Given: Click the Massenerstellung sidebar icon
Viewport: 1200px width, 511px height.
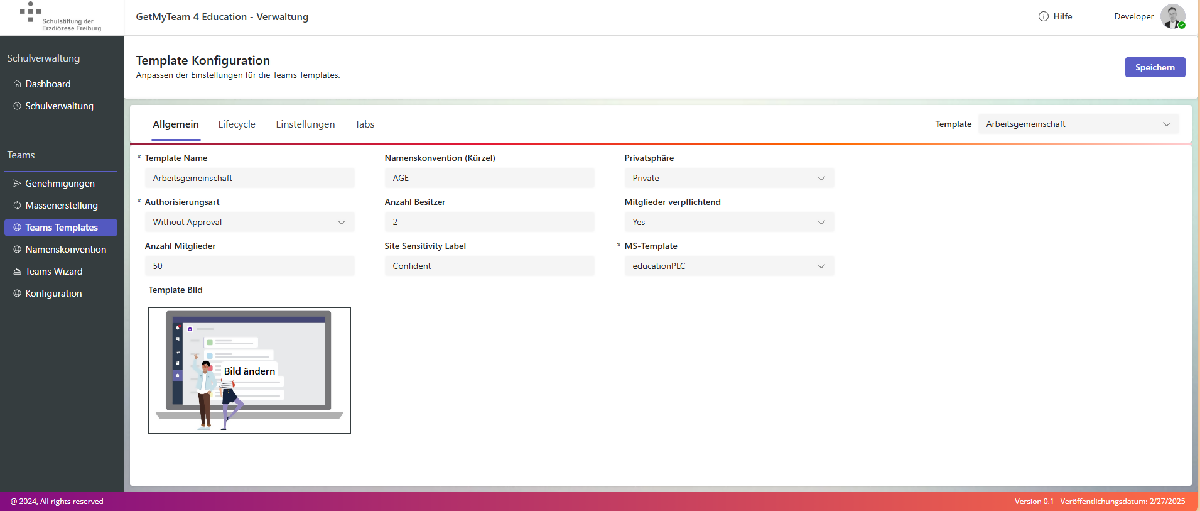Looking at the screenshot, I should pyautogui.click(x=17, y=206).
